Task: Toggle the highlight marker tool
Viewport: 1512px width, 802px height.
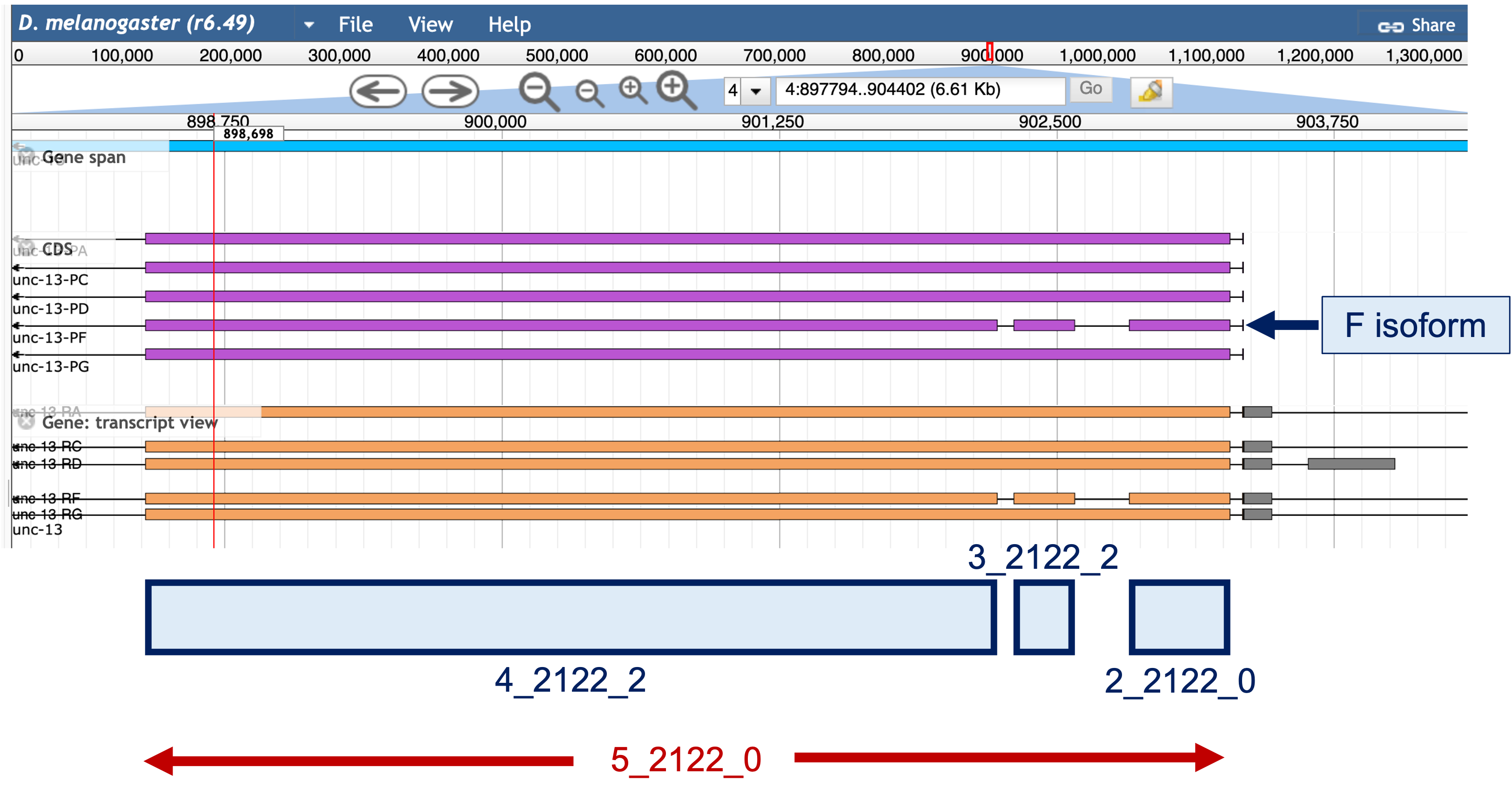Action: pyautogui.click(x=1151, y=92)
